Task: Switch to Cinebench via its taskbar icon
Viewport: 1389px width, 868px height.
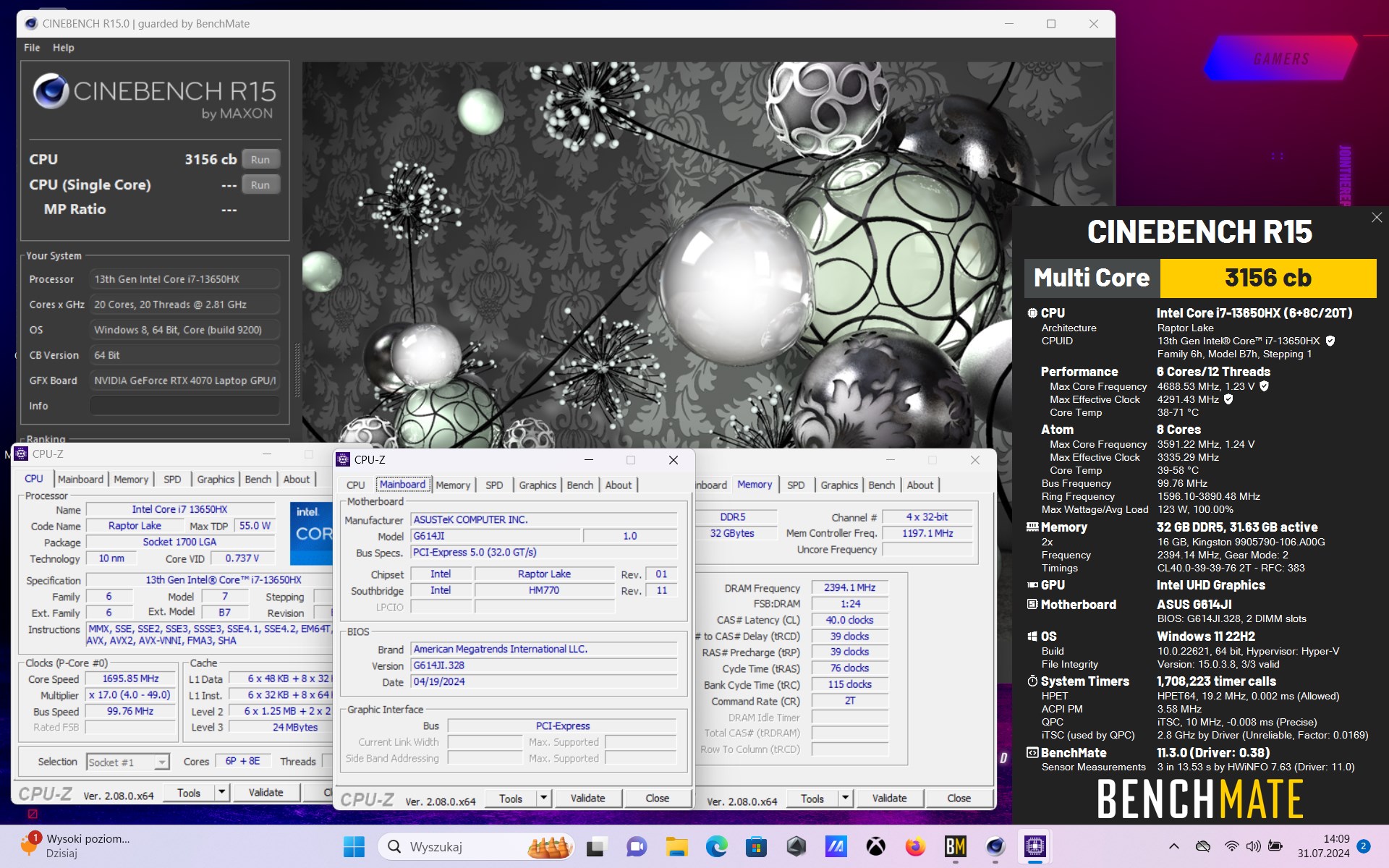Action: tap(995, 846)
